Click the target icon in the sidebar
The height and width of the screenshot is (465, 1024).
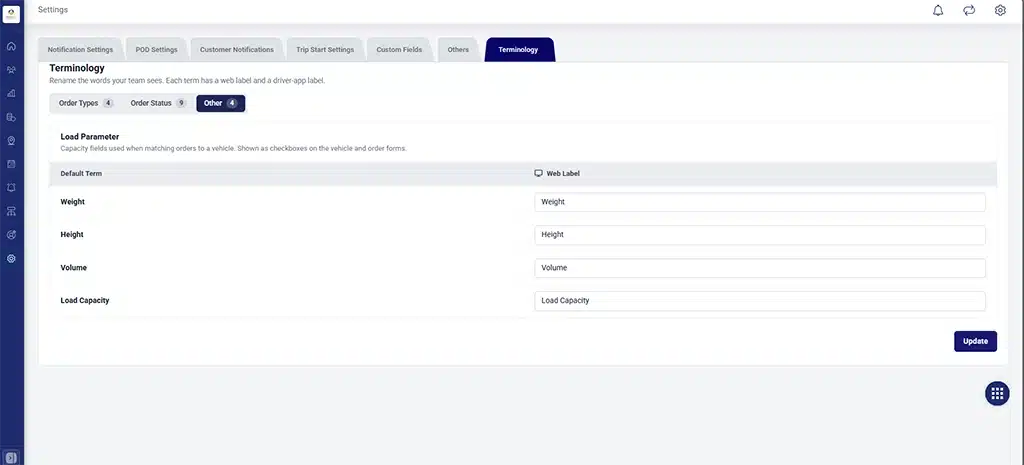pos(11,234)
